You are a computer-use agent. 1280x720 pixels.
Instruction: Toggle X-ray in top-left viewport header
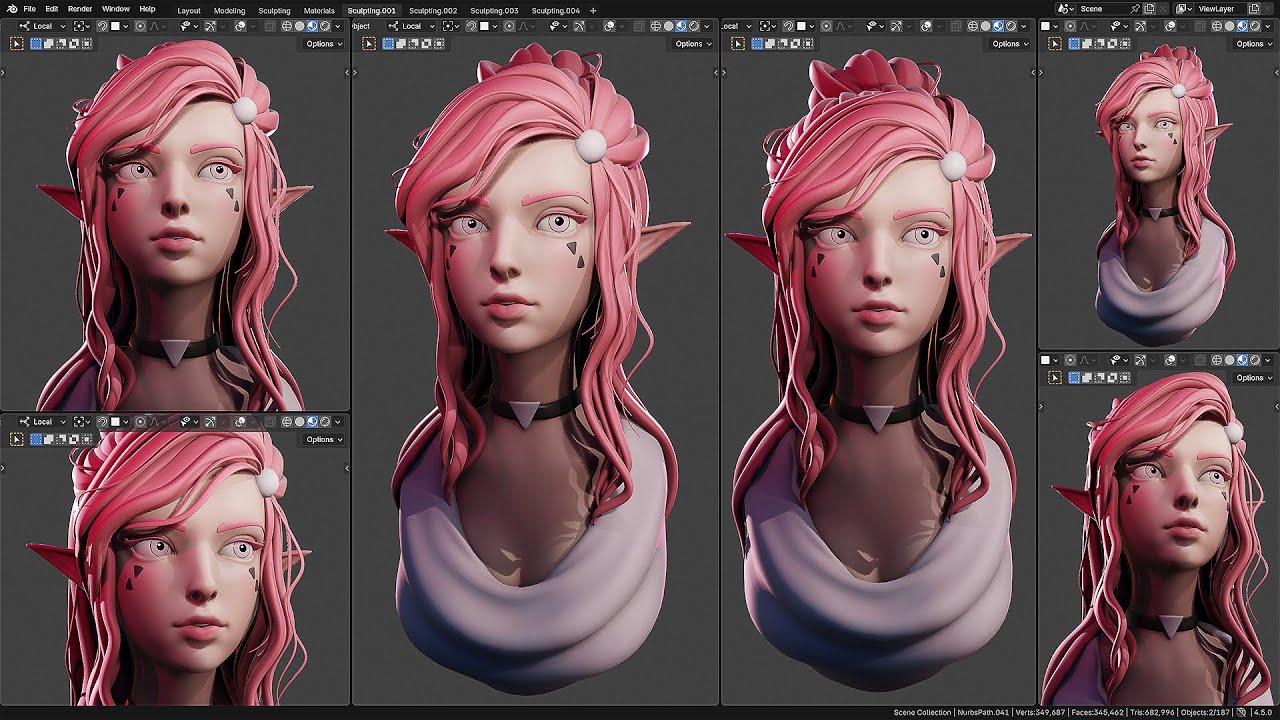(269, 26)
